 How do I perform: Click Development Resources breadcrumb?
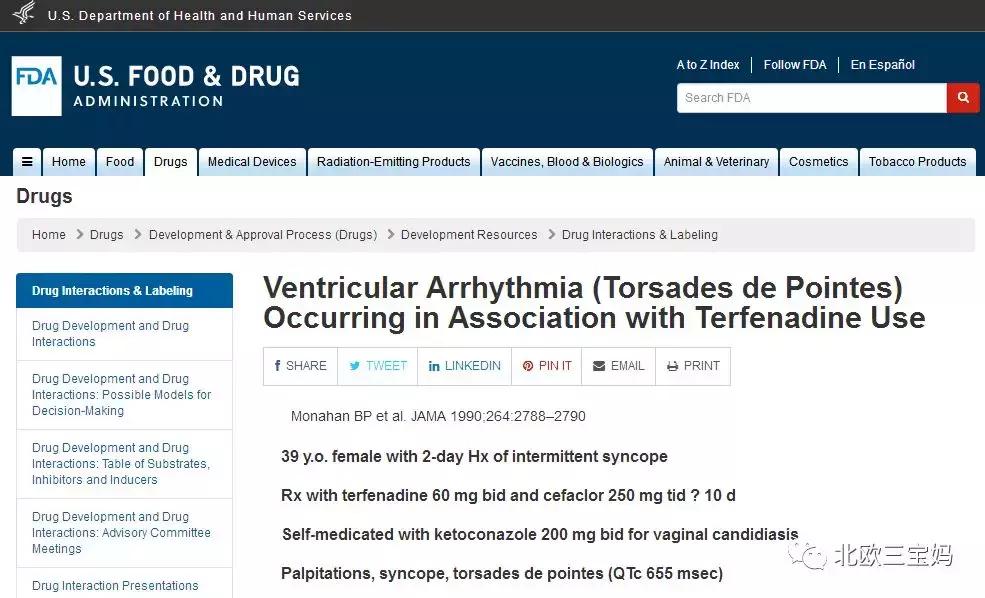[469, 235]
